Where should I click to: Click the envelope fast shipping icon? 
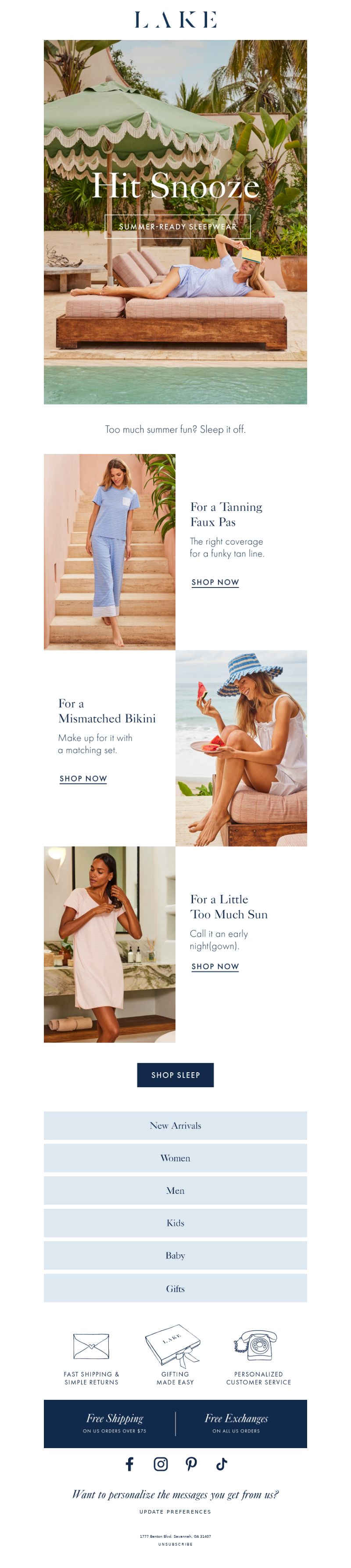coord(91,1346)
